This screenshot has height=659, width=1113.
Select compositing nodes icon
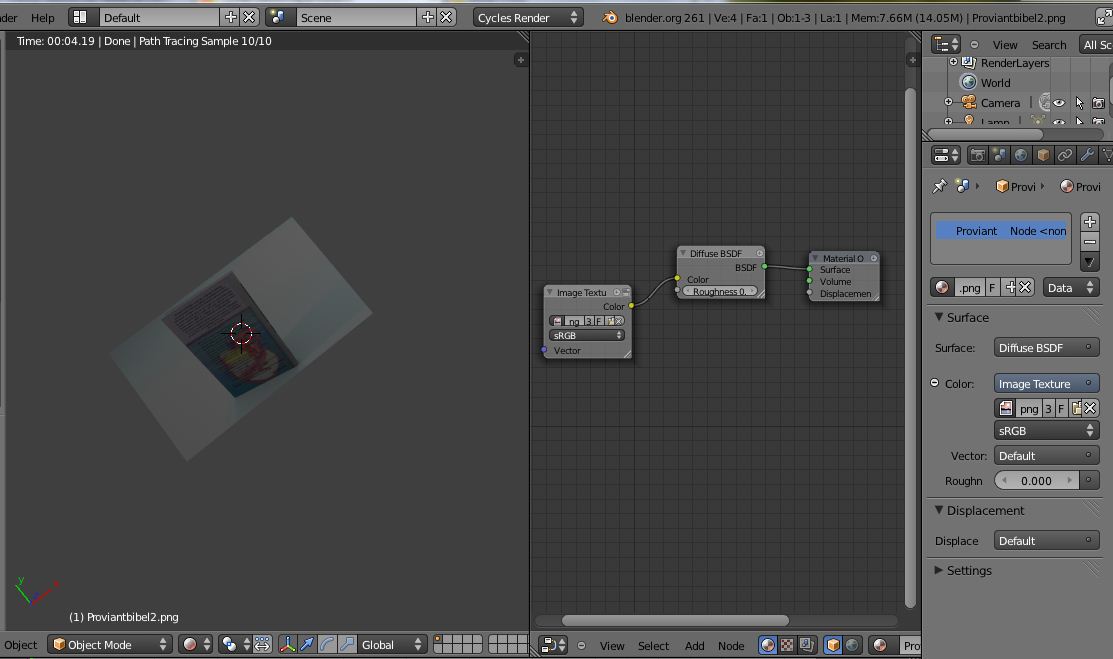[806, 645]
